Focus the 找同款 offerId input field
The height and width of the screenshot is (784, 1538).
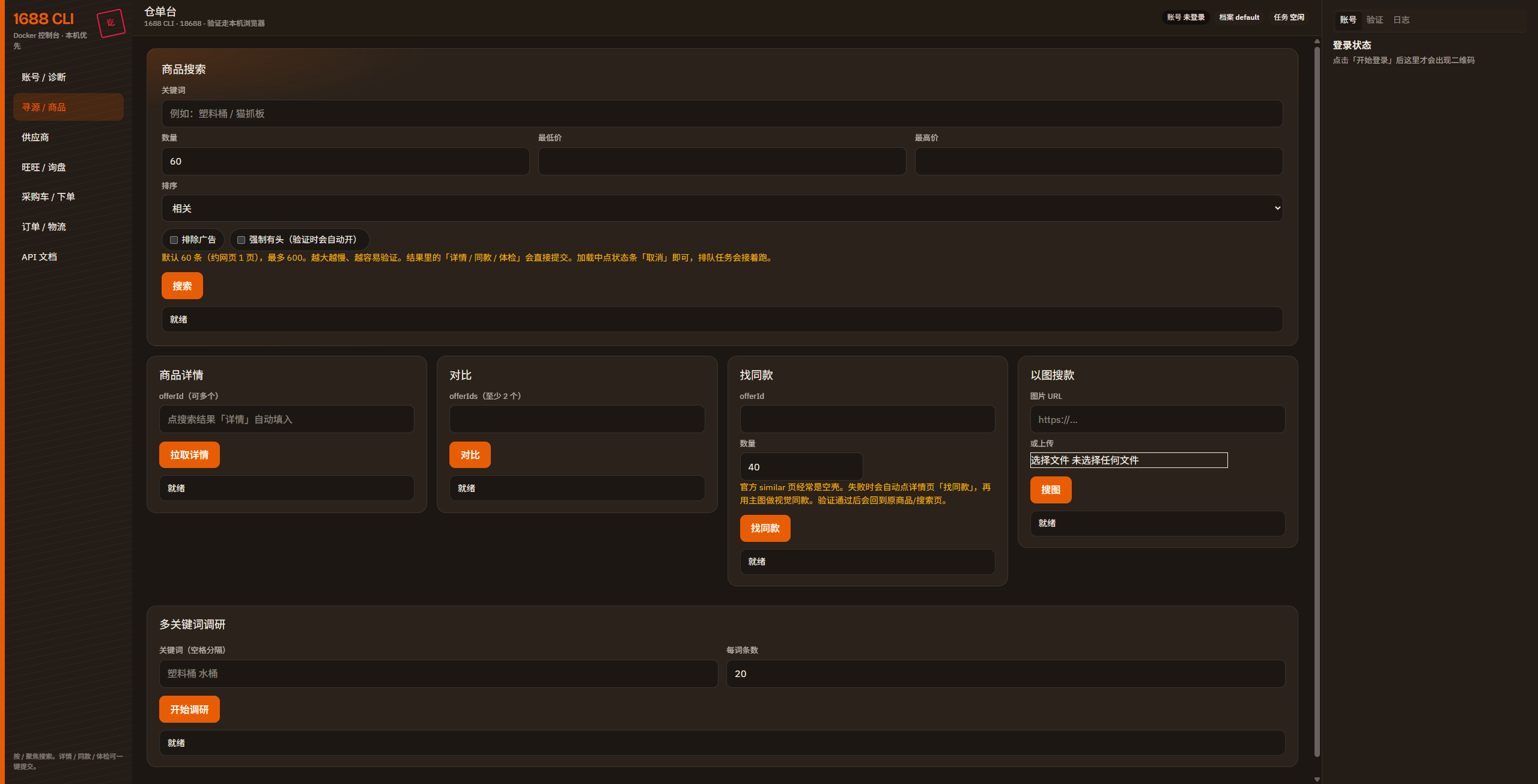pyautogui.click(x=868, y=419)
